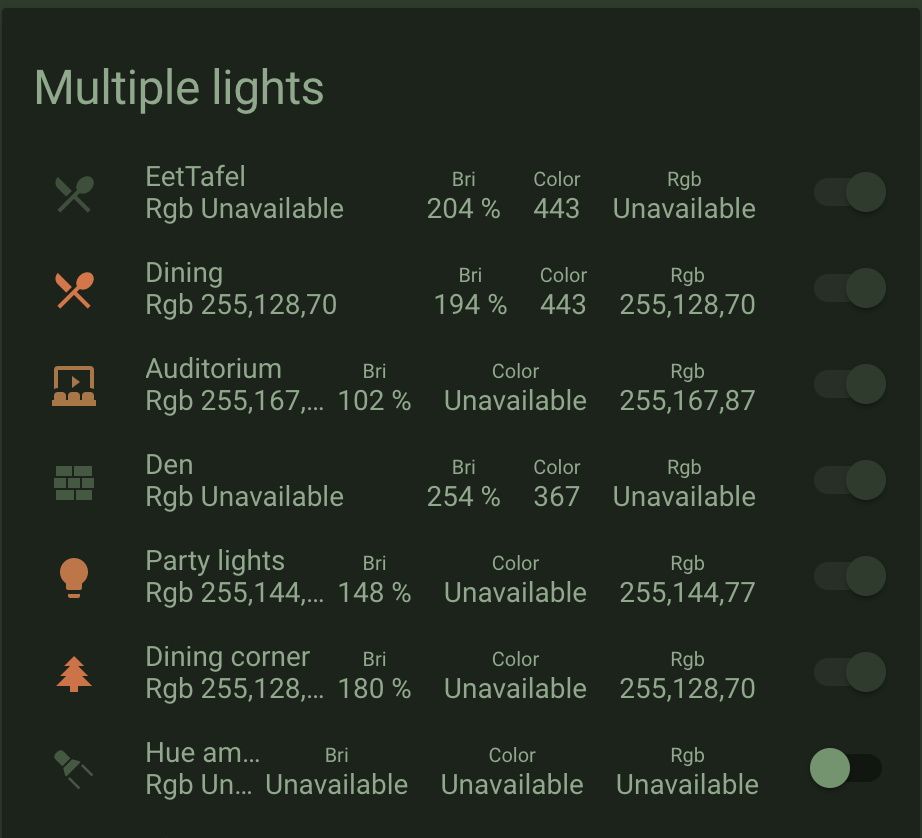Click the orange silverware icon next to Dining

pyautogui.click(x=73, y=288)
